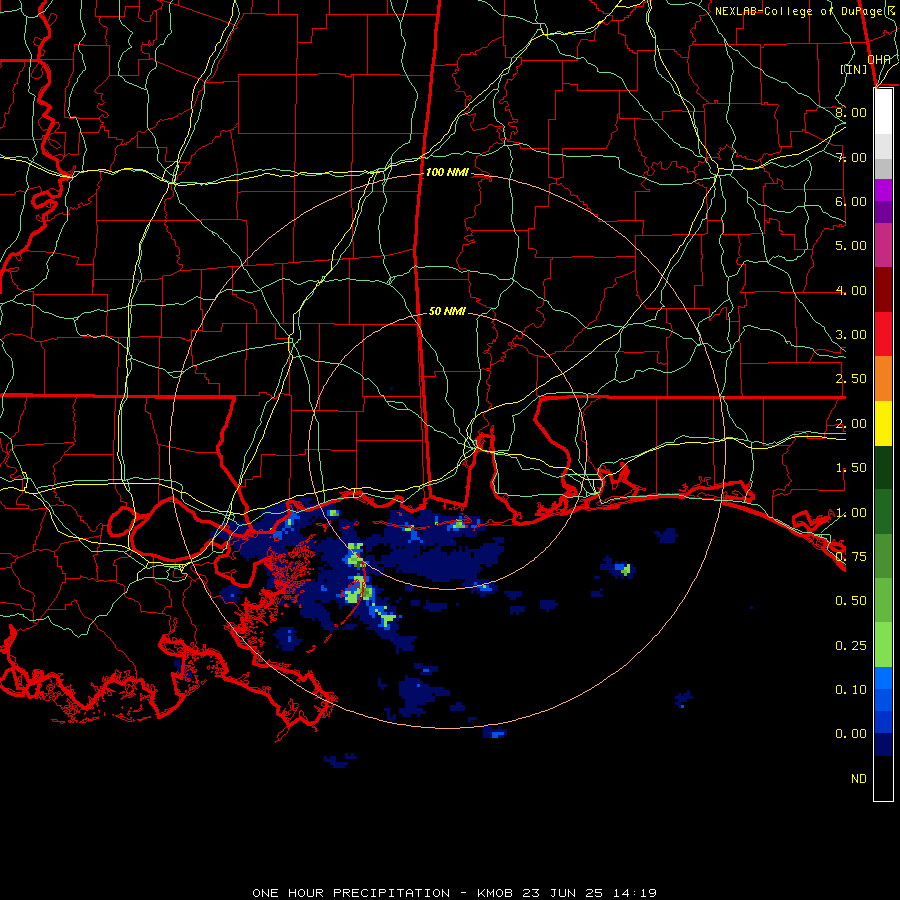Click the 1.00 legend value
Viewport: 900px width, 900px height.
pos(851,513)
